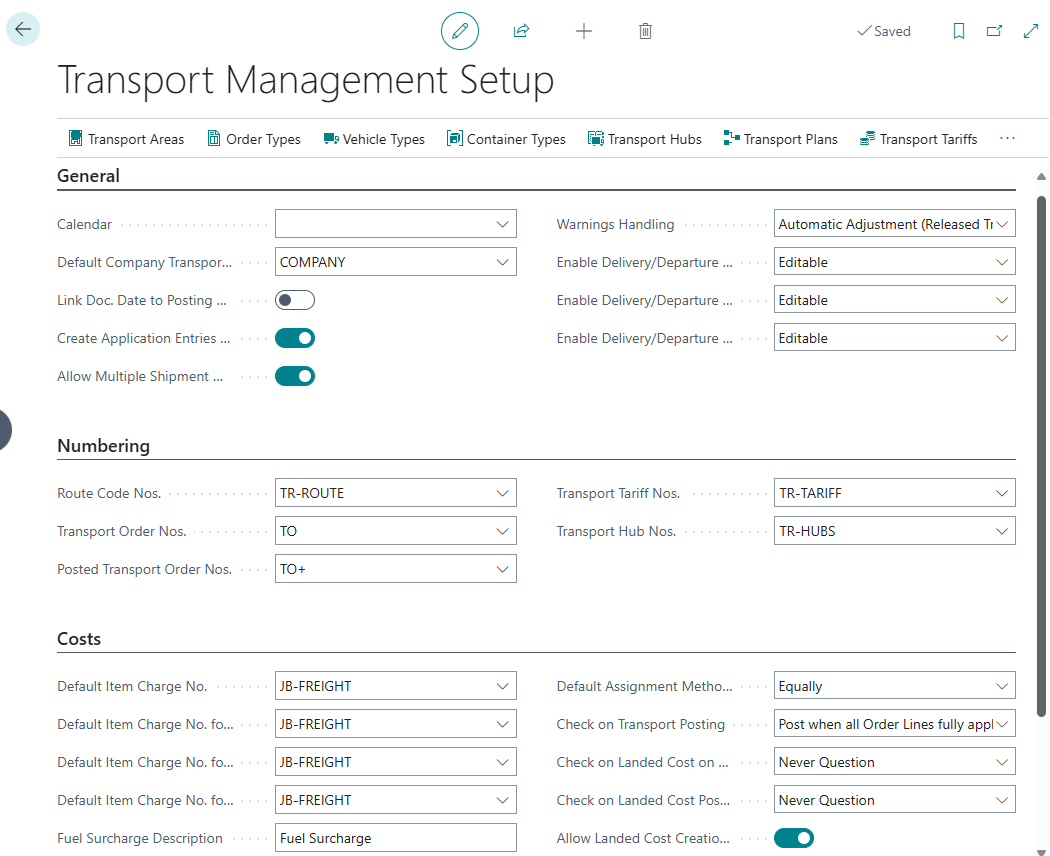The image size is (1050, 856).
Task: Click the back arrow button
Action: 23,30
